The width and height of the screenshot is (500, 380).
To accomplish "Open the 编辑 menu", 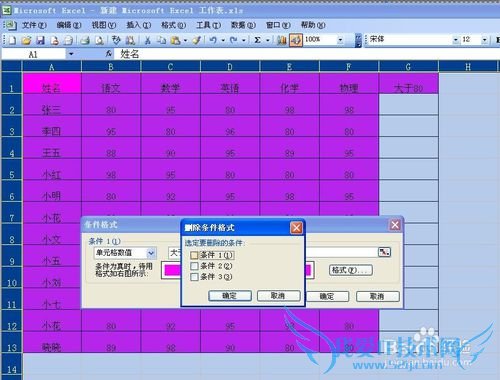I will (x=69, y=25).
